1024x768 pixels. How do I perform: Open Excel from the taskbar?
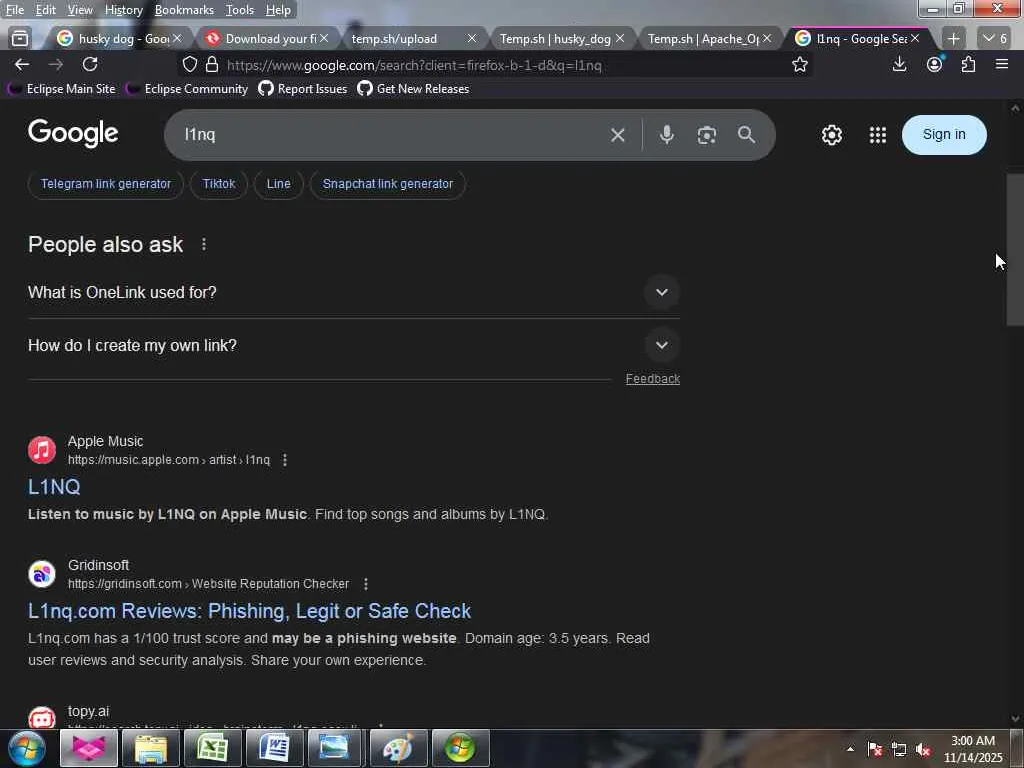coord(212,748)
